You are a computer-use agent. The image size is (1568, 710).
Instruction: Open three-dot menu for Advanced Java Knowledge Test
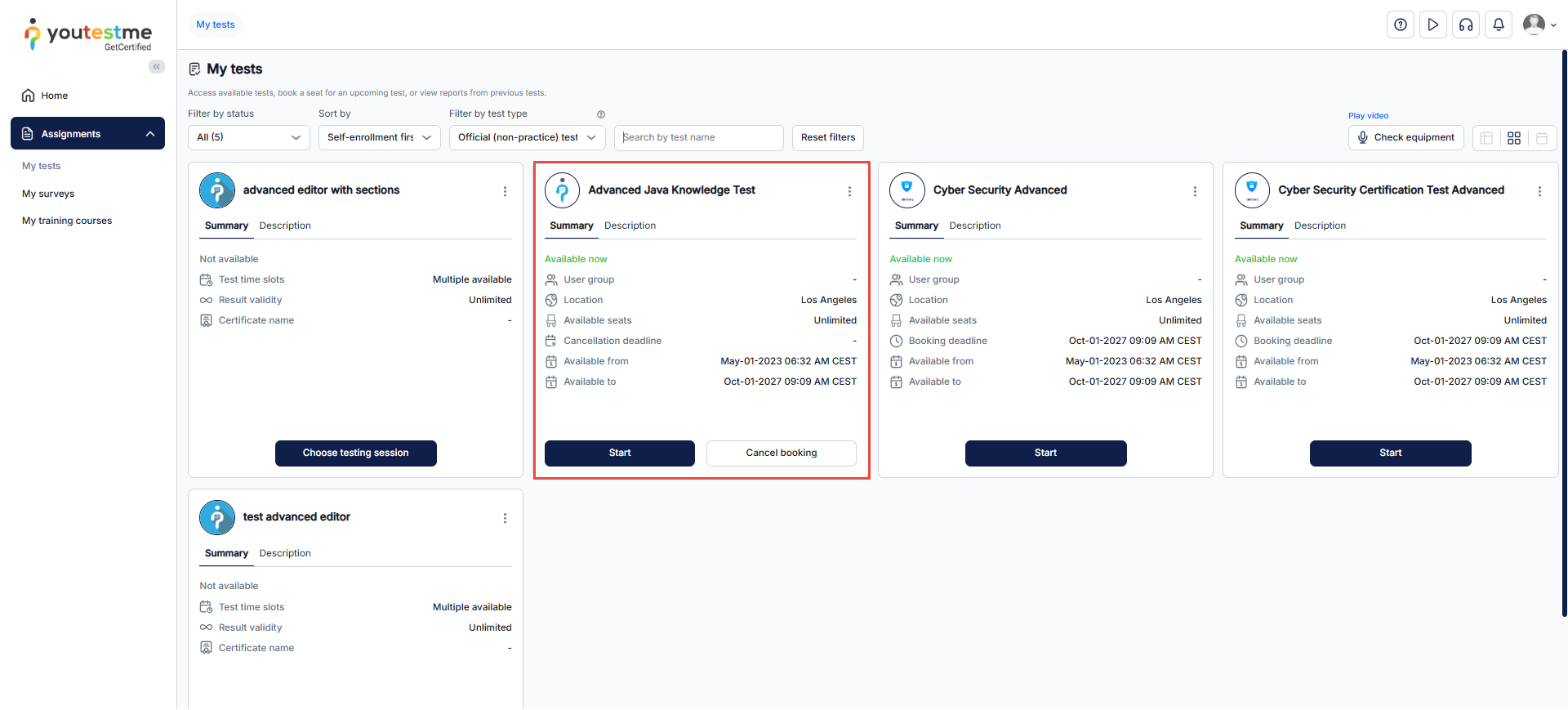tap(849, 191)
